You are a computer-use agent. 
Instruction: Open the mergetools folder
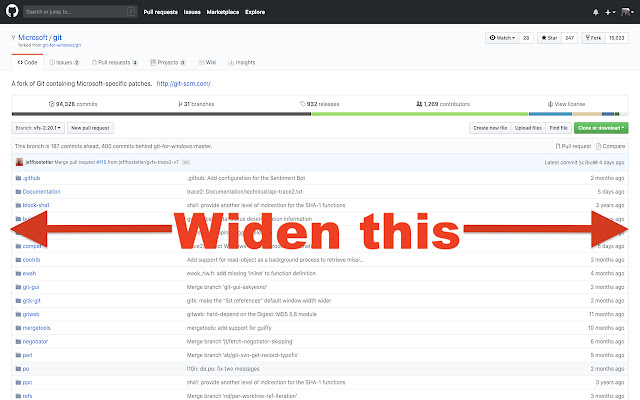point(36,328)
